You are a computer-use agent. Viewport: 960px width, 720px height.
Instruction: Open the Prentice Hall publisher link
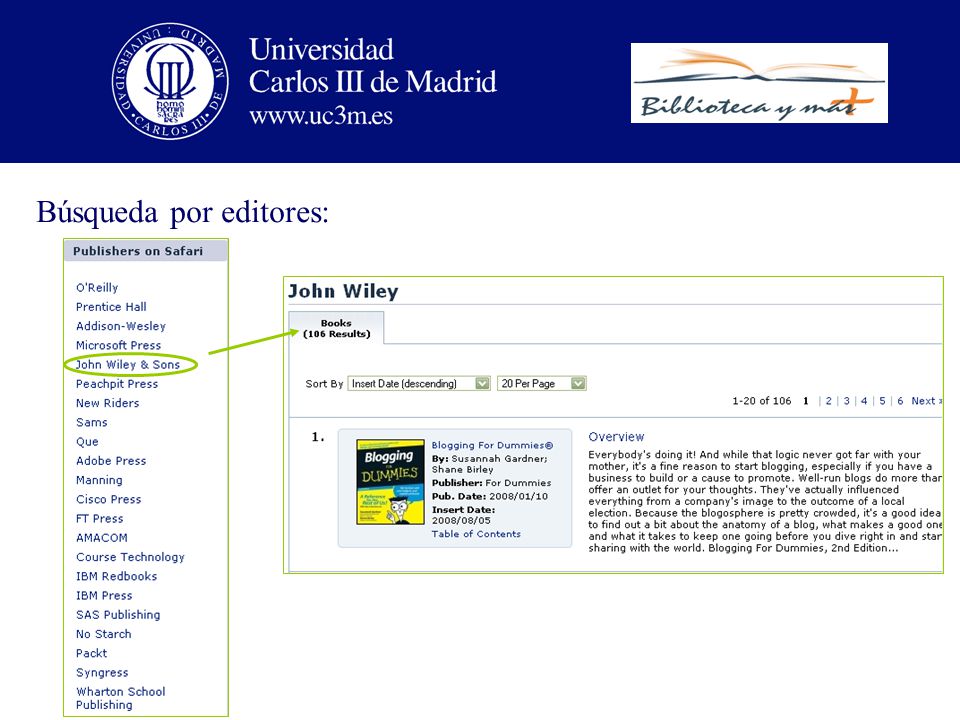pyautogui.click(x=111, y=307)
